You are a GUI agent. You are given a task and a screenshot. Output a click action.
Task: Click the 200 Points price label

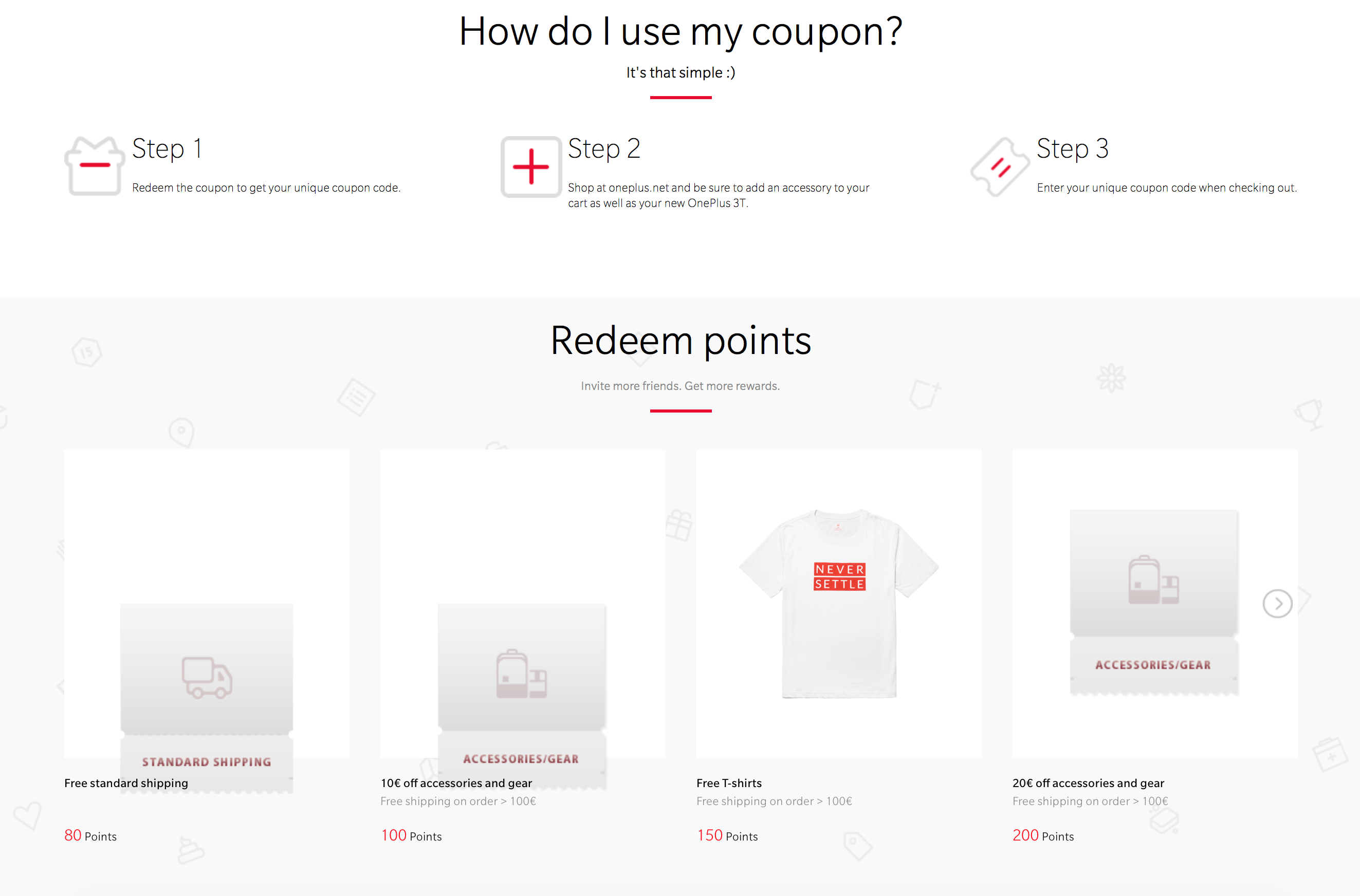point(1043,835)
